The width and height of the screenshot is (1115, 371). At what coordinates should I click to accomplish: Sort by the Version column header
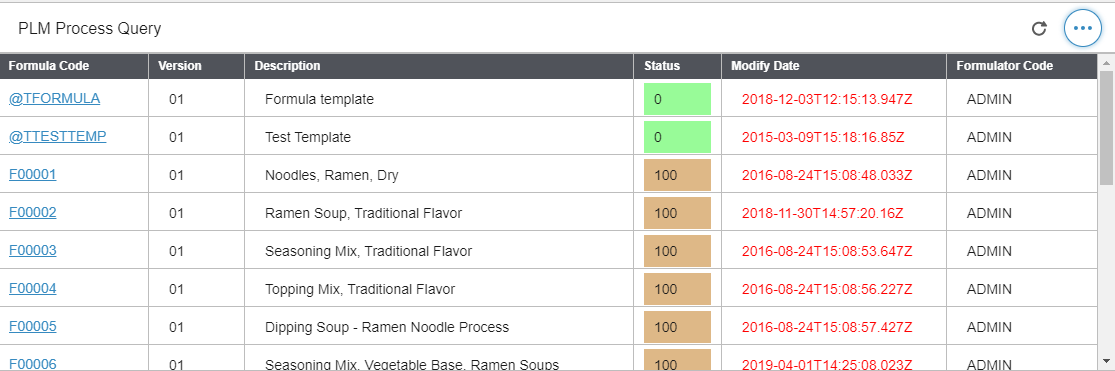tap(196, 66)
